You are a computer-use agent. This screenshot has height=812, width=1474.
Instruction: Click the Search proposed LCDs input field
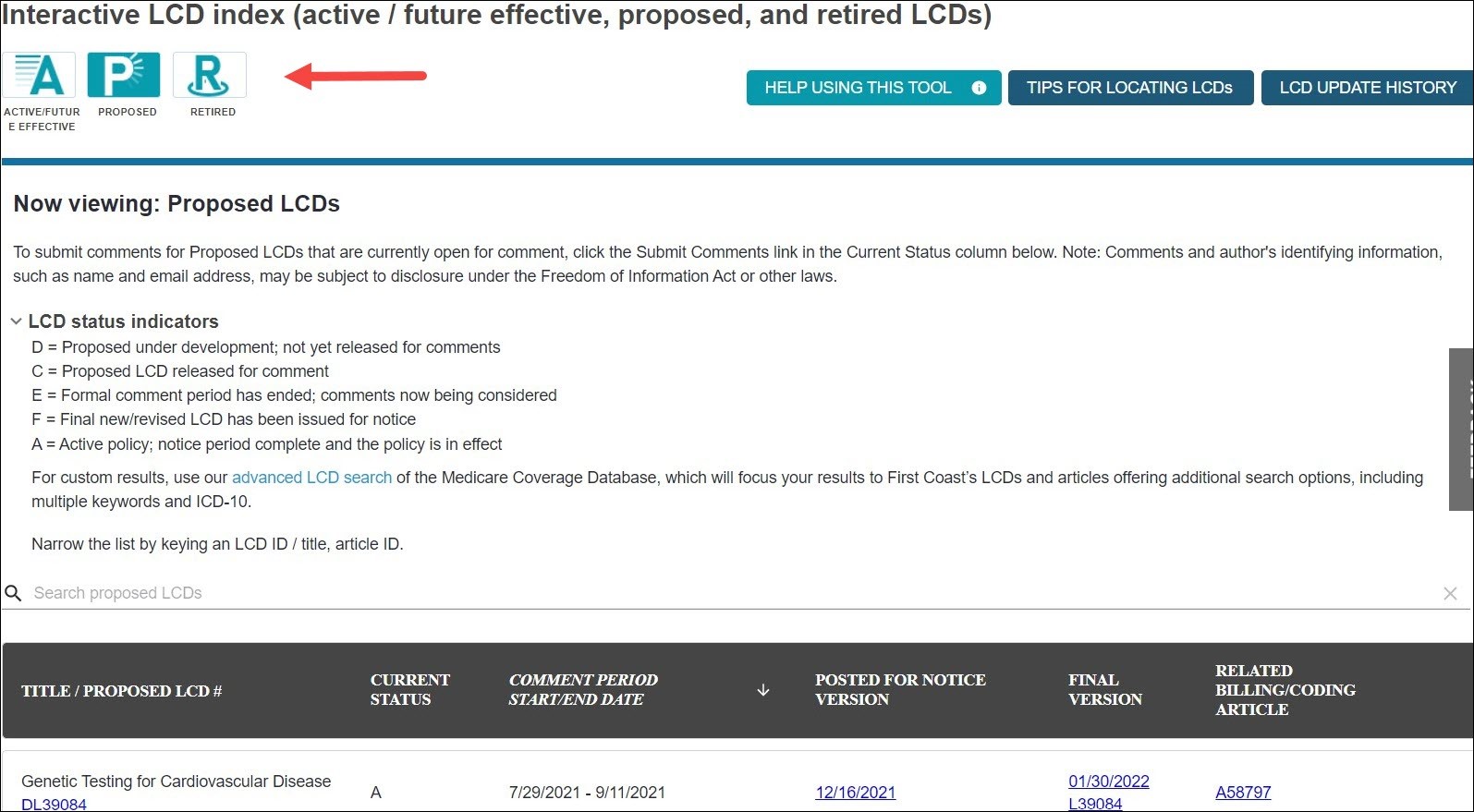pyautogui.click(x=370, y=592)
